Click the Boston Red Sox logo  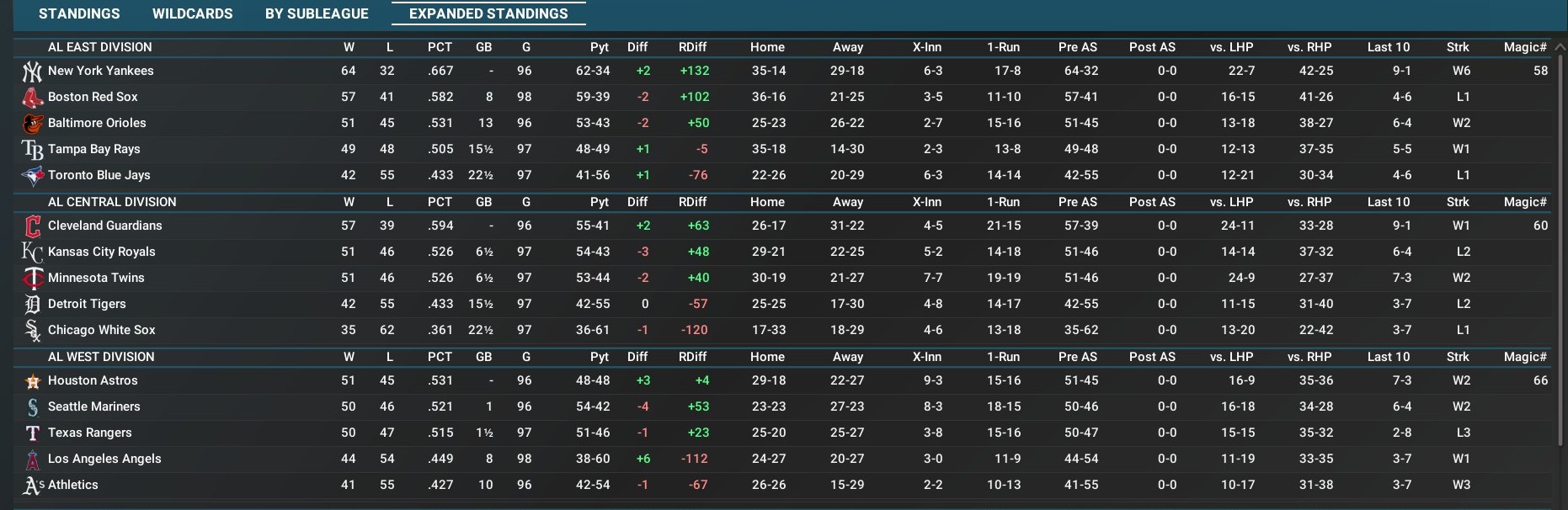point(32,98)
